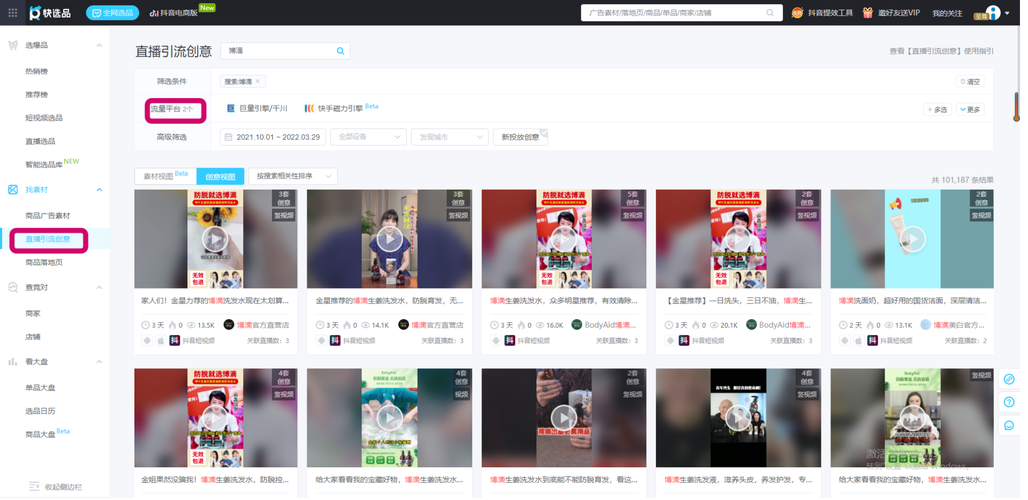Click the 查竞对 icon in sidebar
The image size is (1028, 500).
12,288
